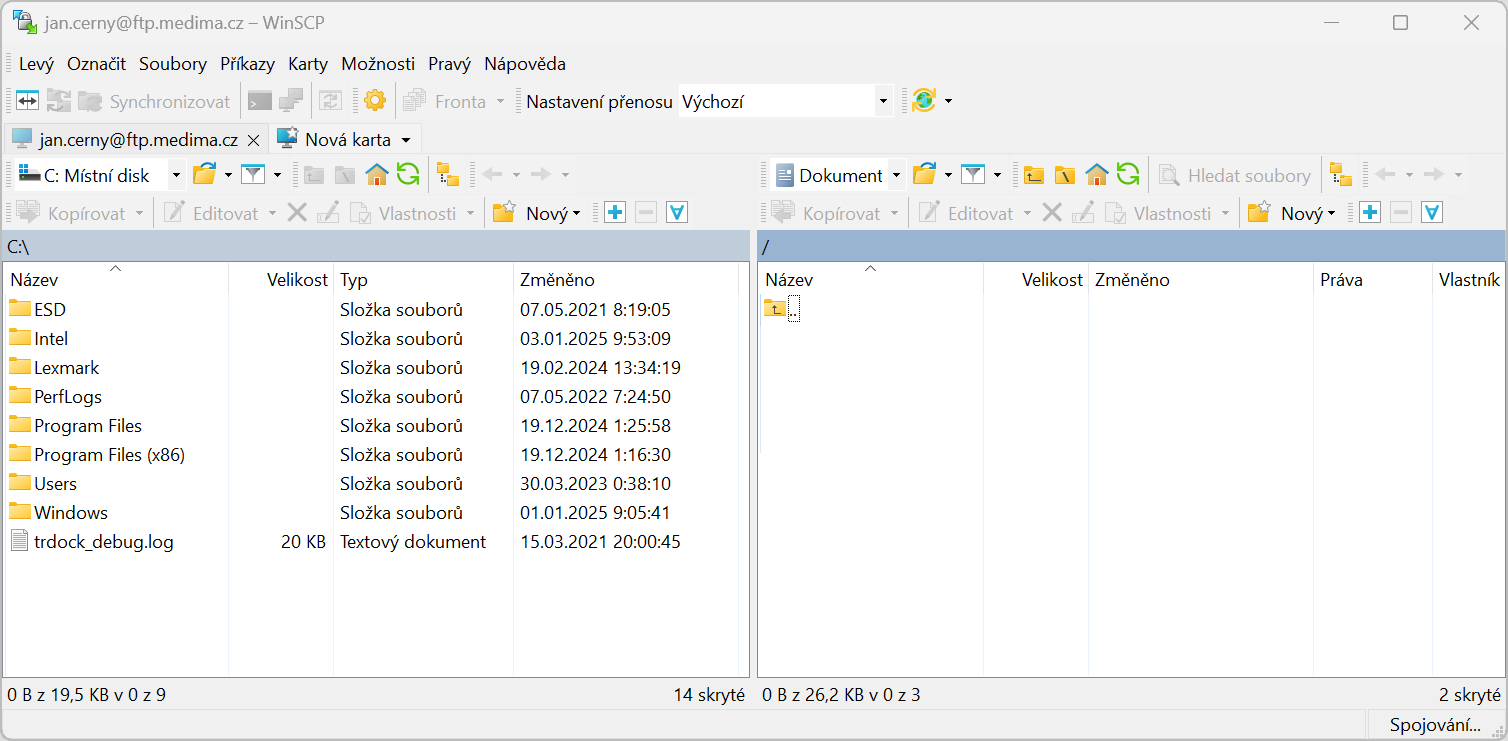Click the / path bar of right panel
1508x741 pixels.
pos(1131,246)
